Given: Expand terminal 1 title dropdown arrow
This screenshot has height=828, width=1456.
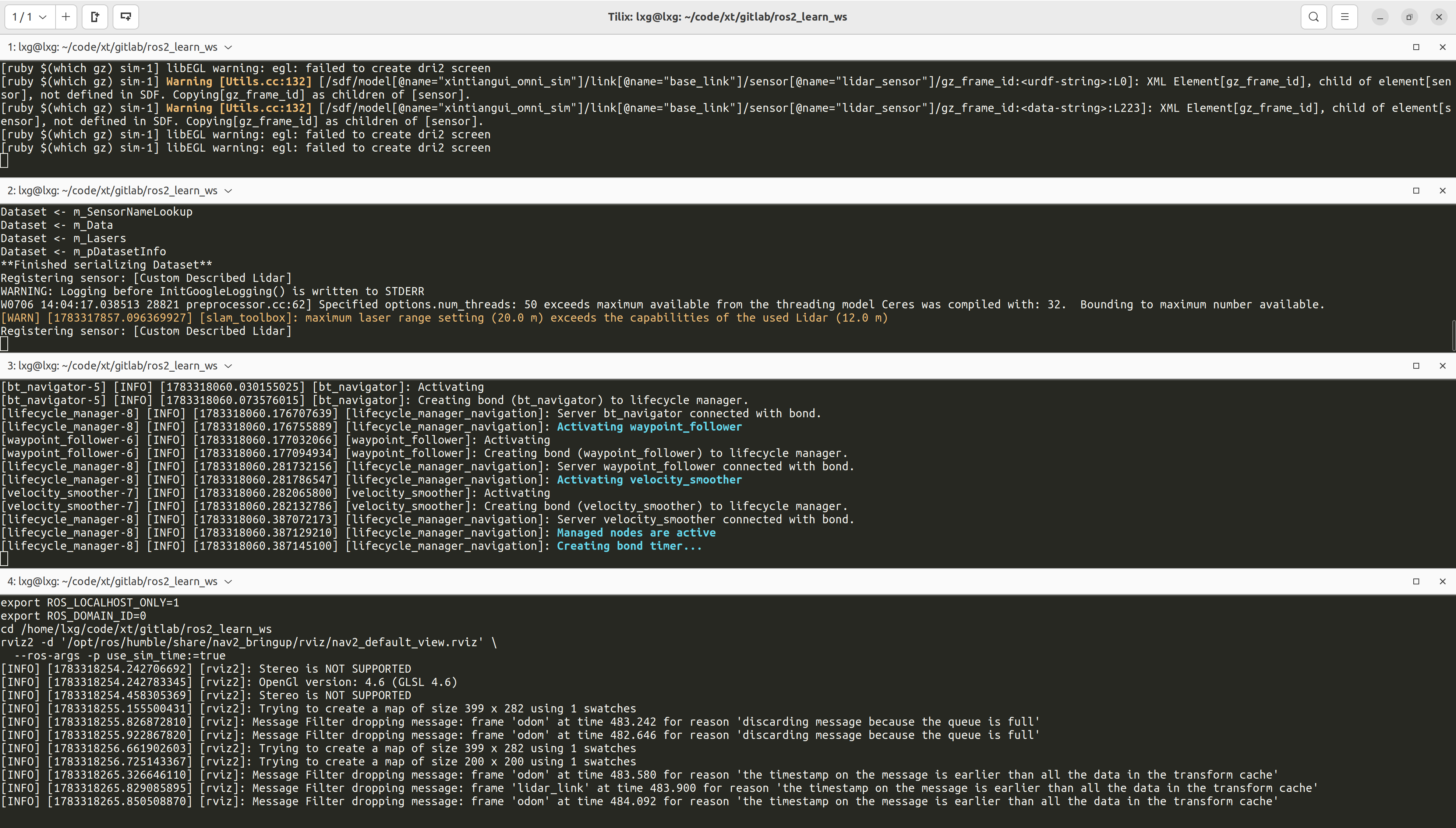Looking at the screenshot, I should pos(228,47).
